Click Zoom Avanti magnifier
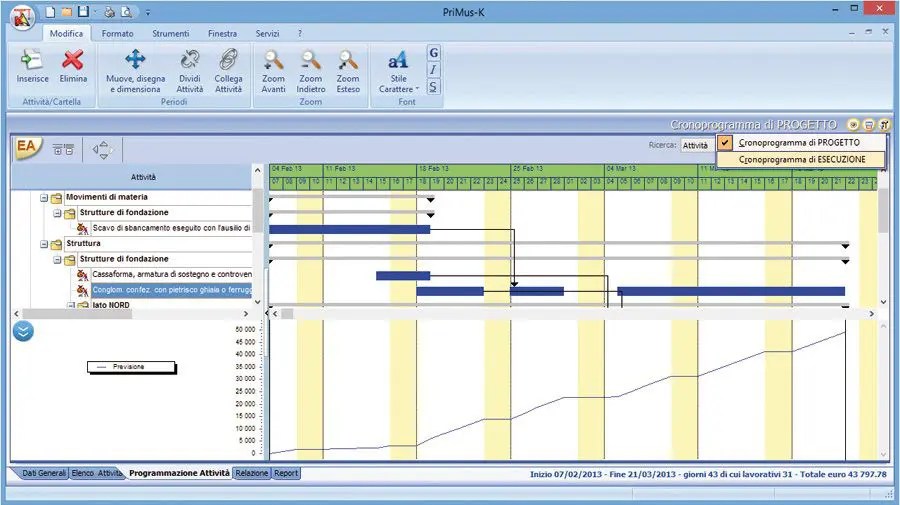The image size is (900, 505). pos(273,71)
